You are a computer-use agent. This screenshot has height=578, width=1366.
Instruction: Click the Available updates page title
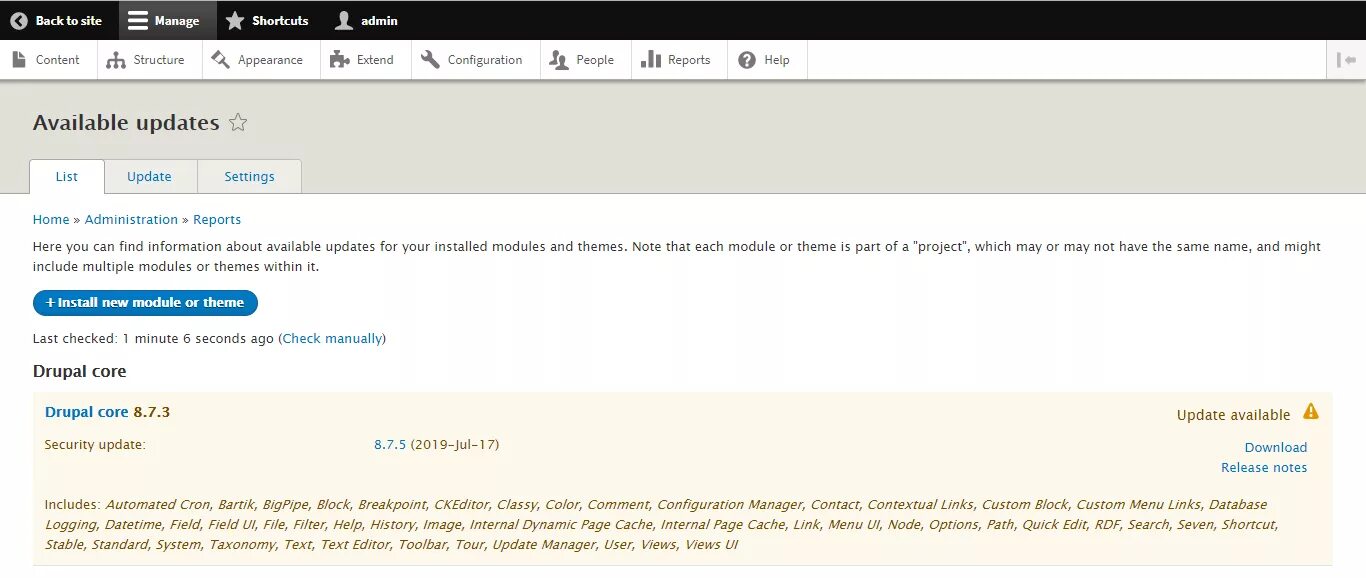pyautogui.click(x=126, y=123)
